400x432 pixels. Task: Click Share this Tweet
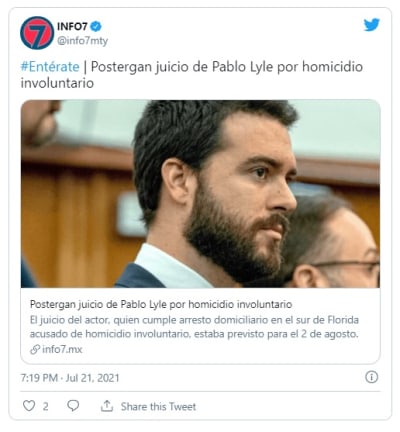(158, 406)
